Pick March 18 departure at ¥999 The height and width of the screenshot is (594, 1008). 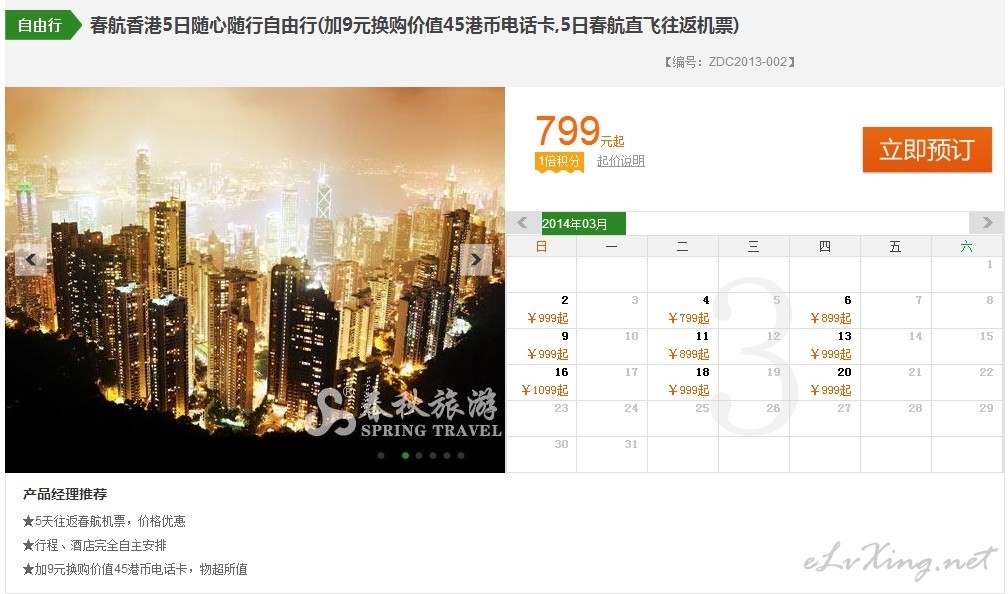point(683,382)
